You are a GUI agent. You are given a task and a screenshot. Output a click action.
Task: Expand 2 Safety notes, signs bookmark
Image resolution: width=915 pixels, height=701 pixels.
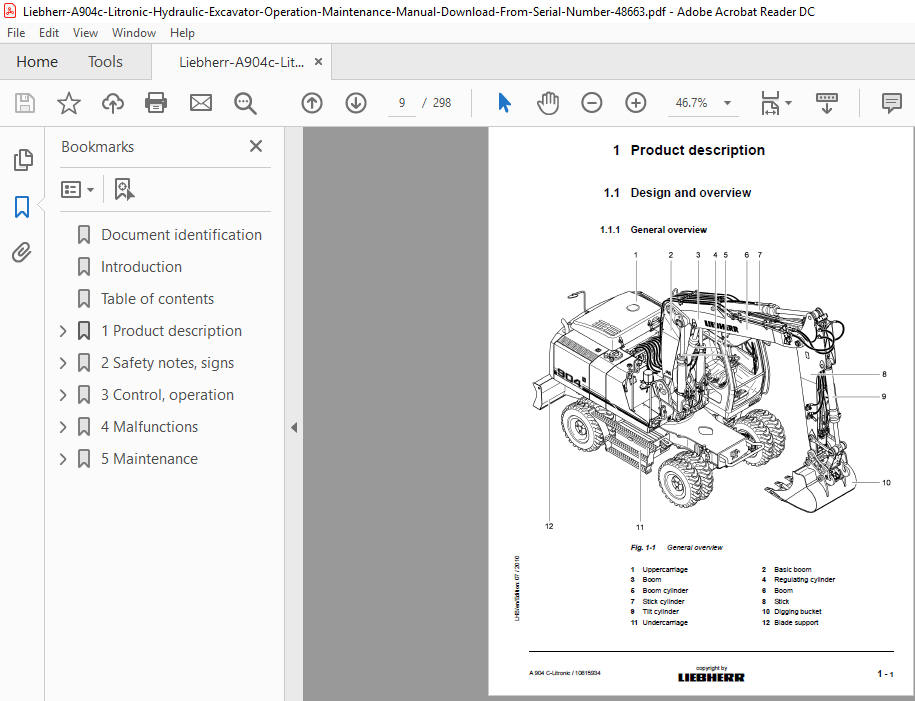63,363
